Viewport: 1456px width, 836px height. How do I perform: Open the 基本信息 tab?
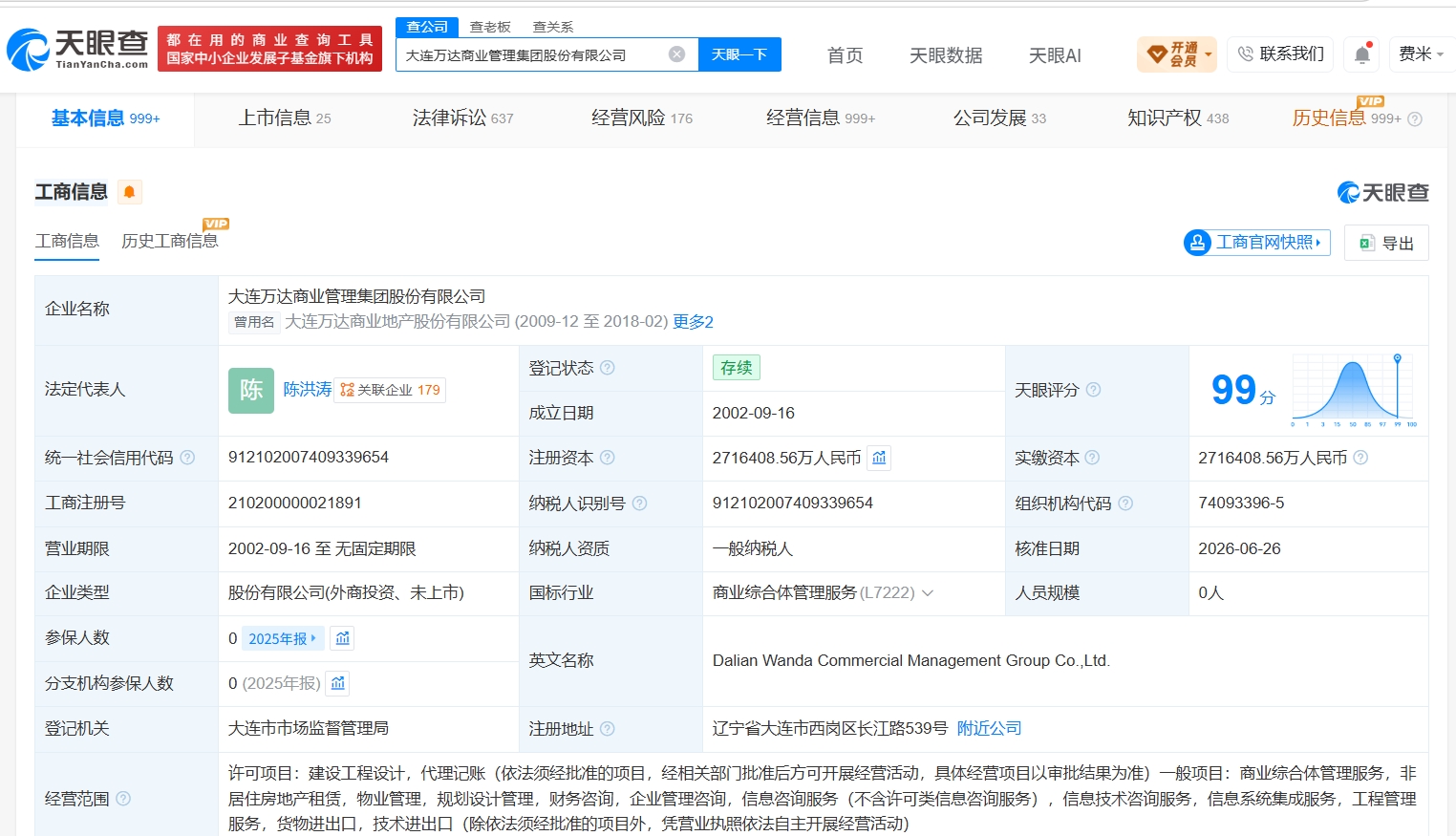tap(105, 118)
